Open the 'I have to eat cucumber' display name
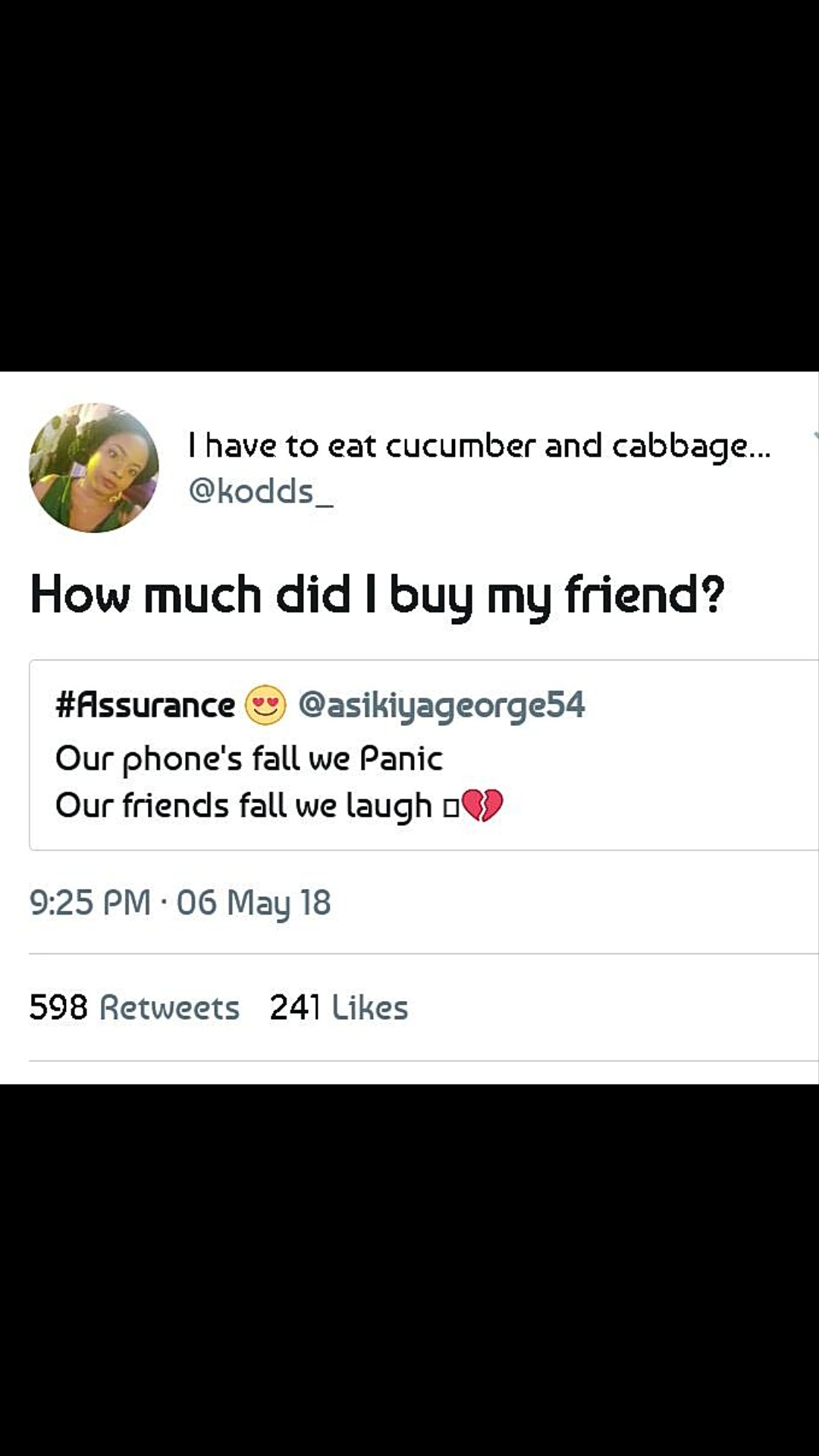This screenshot has height=1456, width=819. coord(479,445)
